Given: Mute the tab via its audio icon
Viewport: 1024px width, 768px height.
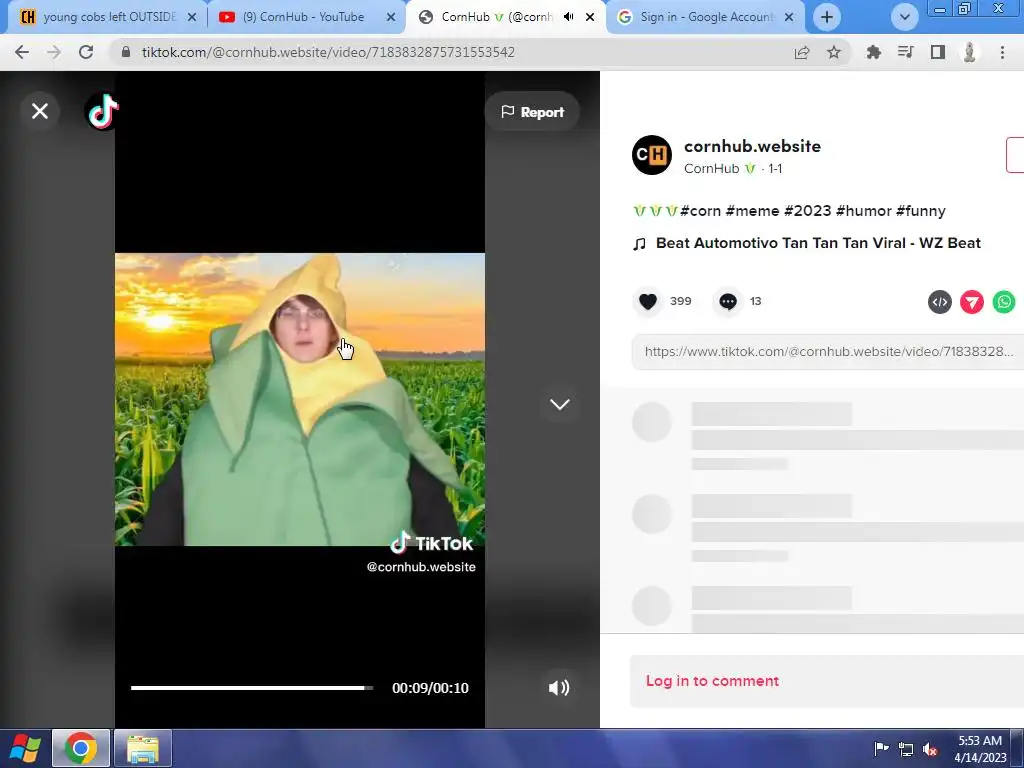Looking at the screenshot, I should coord(569,17).
